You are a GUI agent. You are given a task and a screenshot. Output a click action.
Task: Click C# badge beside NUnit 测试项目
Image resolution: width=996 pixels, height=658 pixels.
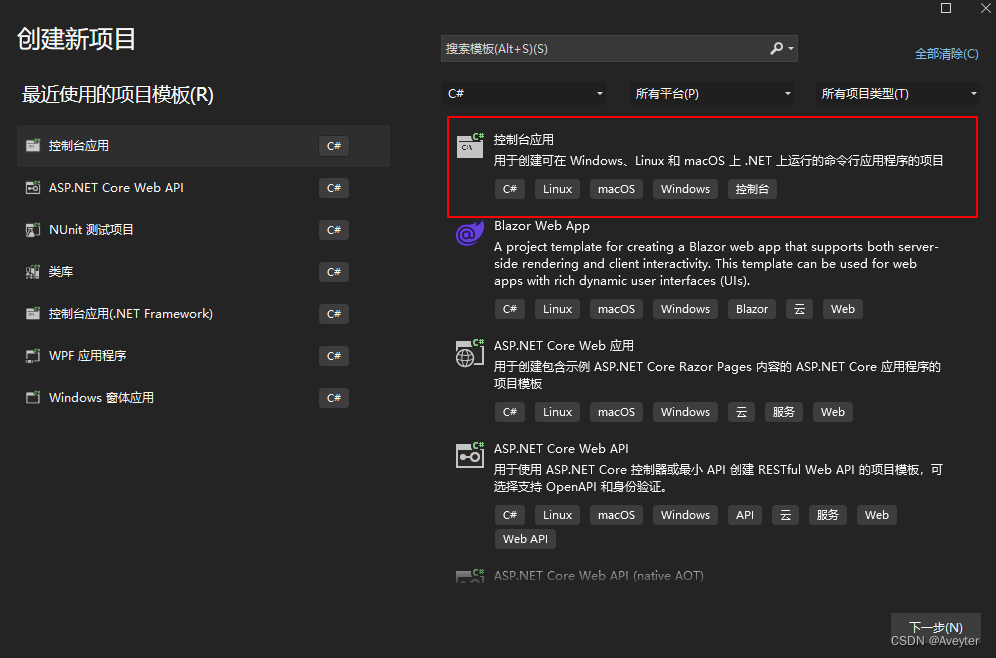(x=333, y=230)
